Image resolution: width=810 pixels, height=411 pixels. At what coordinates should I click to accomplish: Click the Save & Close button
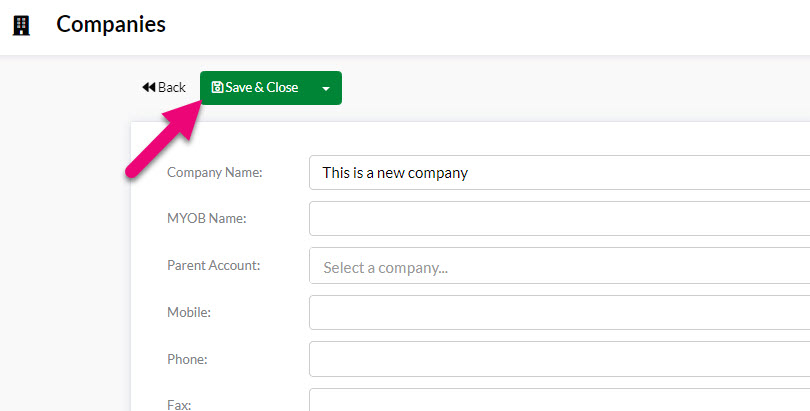256,88
